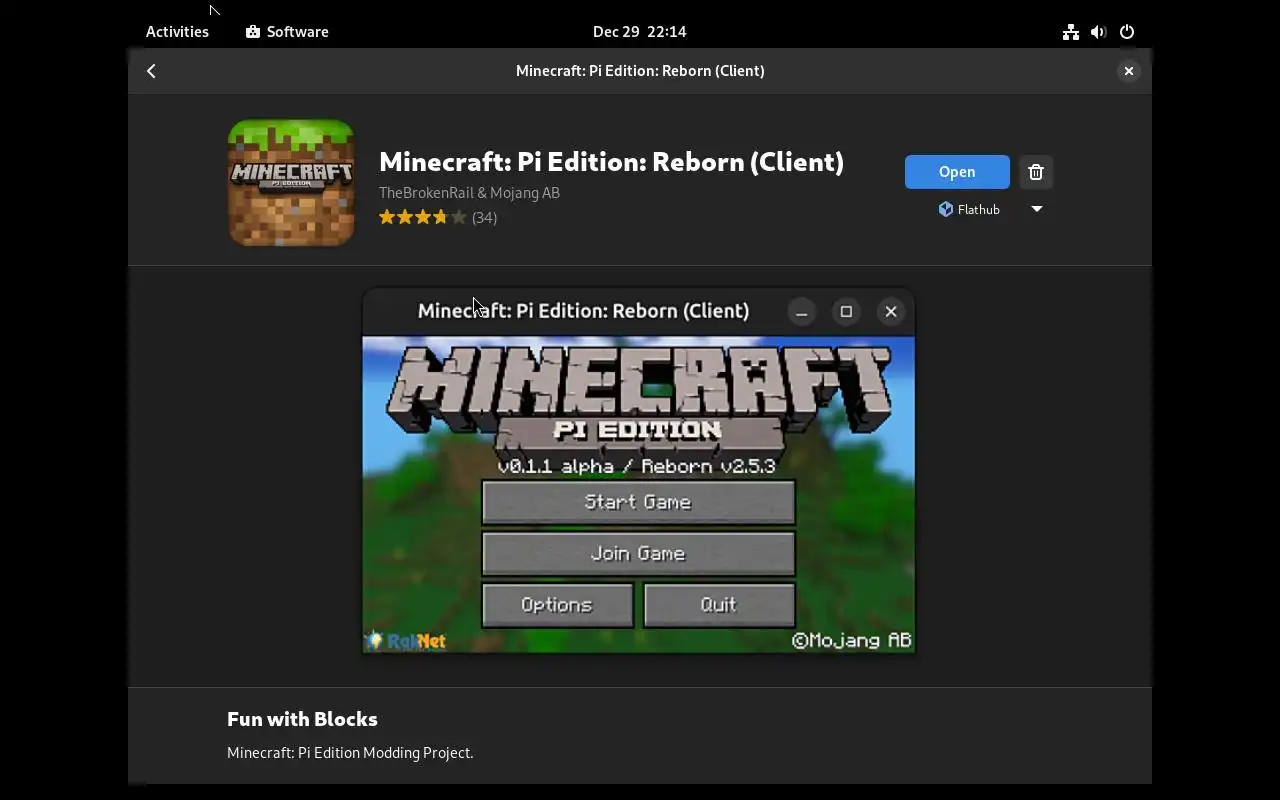Click the Minecraft grass block app icon

291,183
